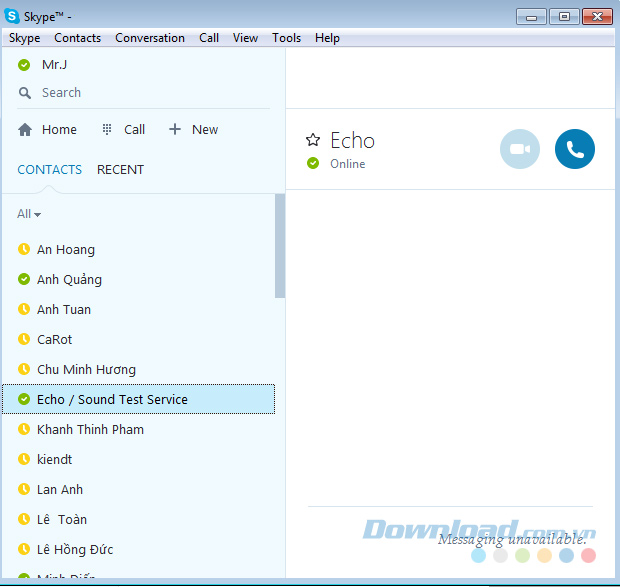Add Echo to favorites with star icon
620x587 pixels.
click(313, 140)
